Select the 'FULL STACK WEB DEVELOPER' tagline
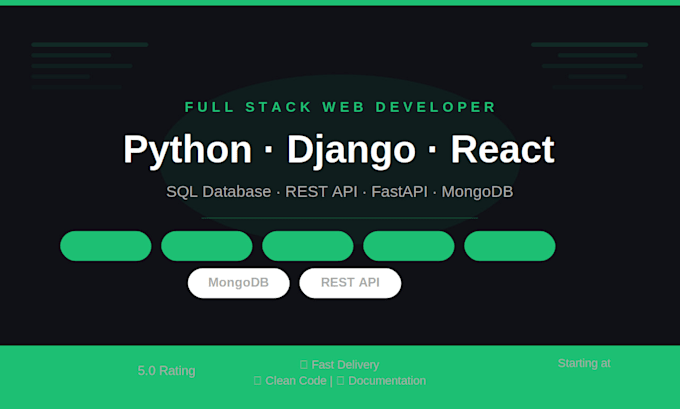The height and width of the screenshot is (409, 680). click(340, 107)
